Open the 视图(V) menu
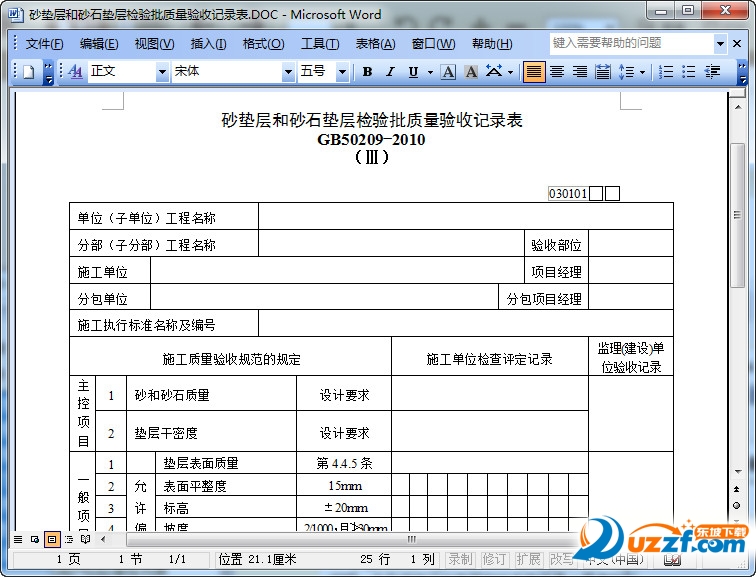This screenshot has width=756, height=577. 154,44
